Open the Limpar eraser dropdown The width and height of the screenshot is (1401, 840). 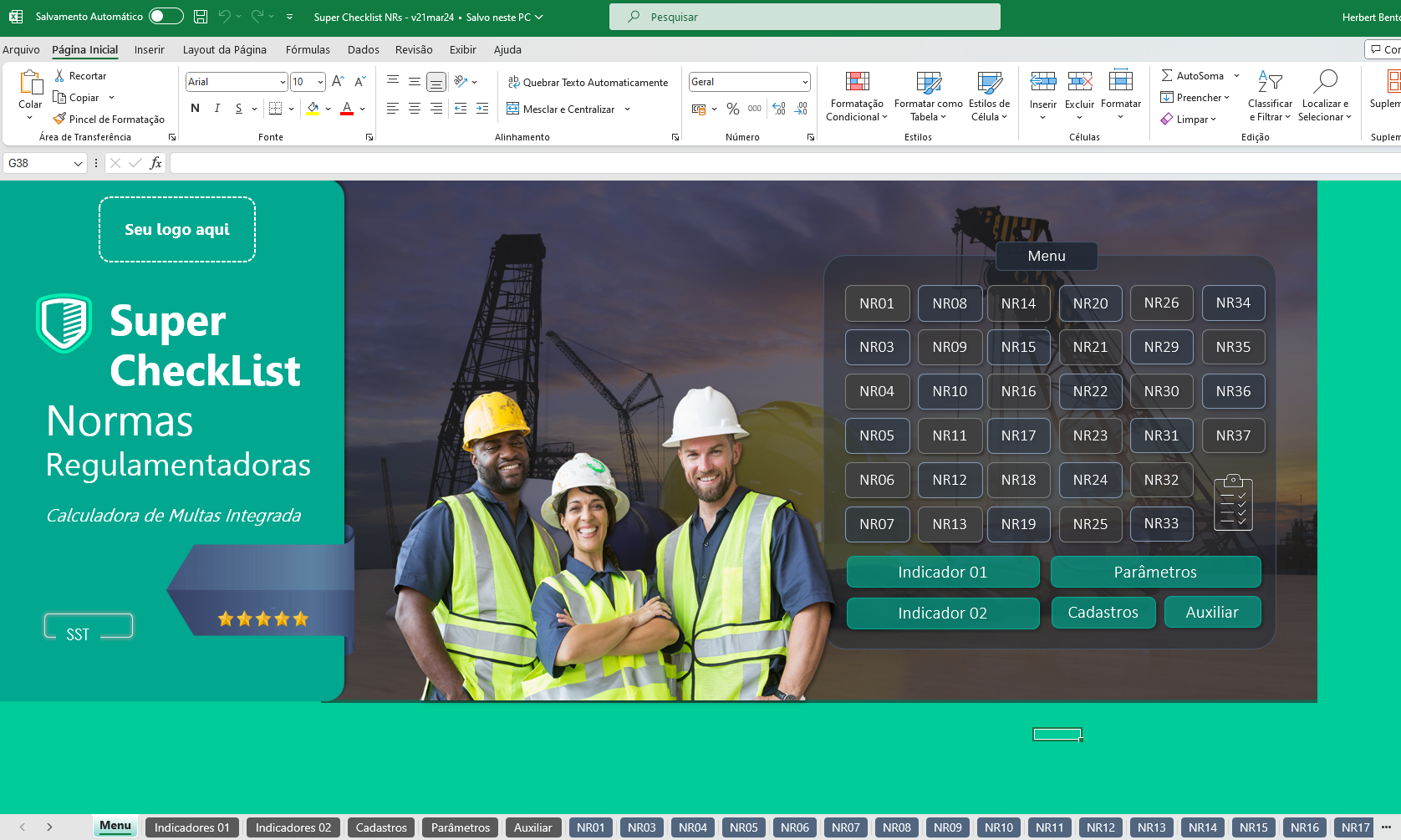tap(1188, 119)
